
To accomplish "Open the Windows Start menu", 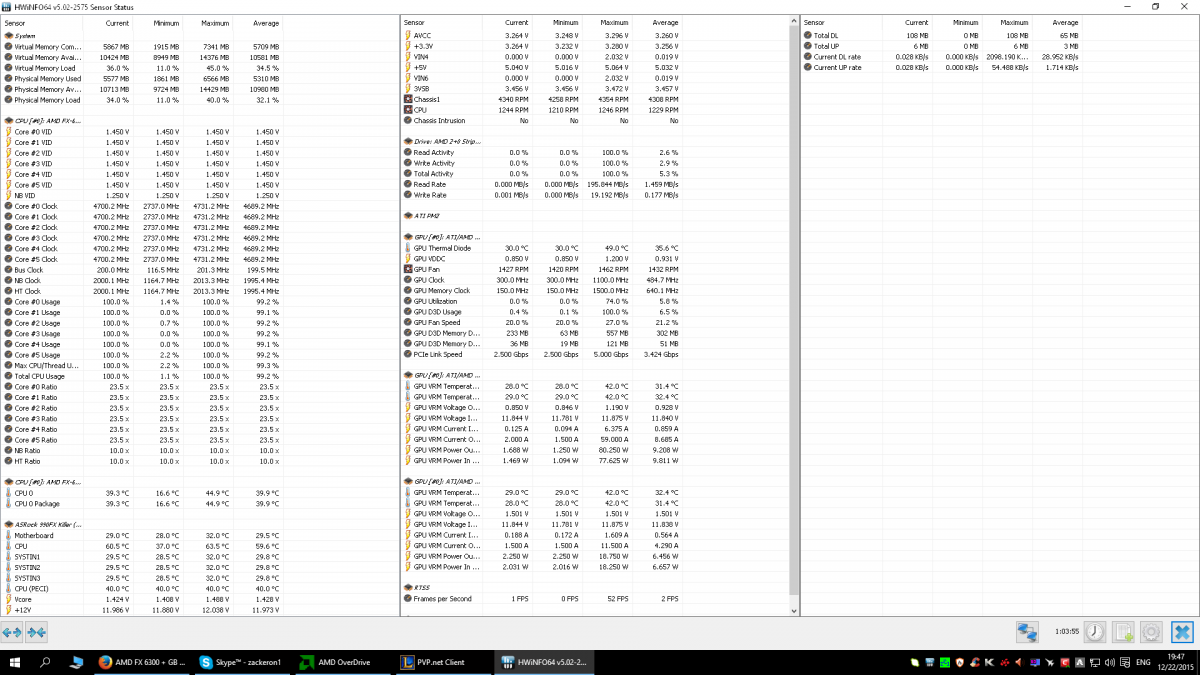I will click(x=15, y=662).
